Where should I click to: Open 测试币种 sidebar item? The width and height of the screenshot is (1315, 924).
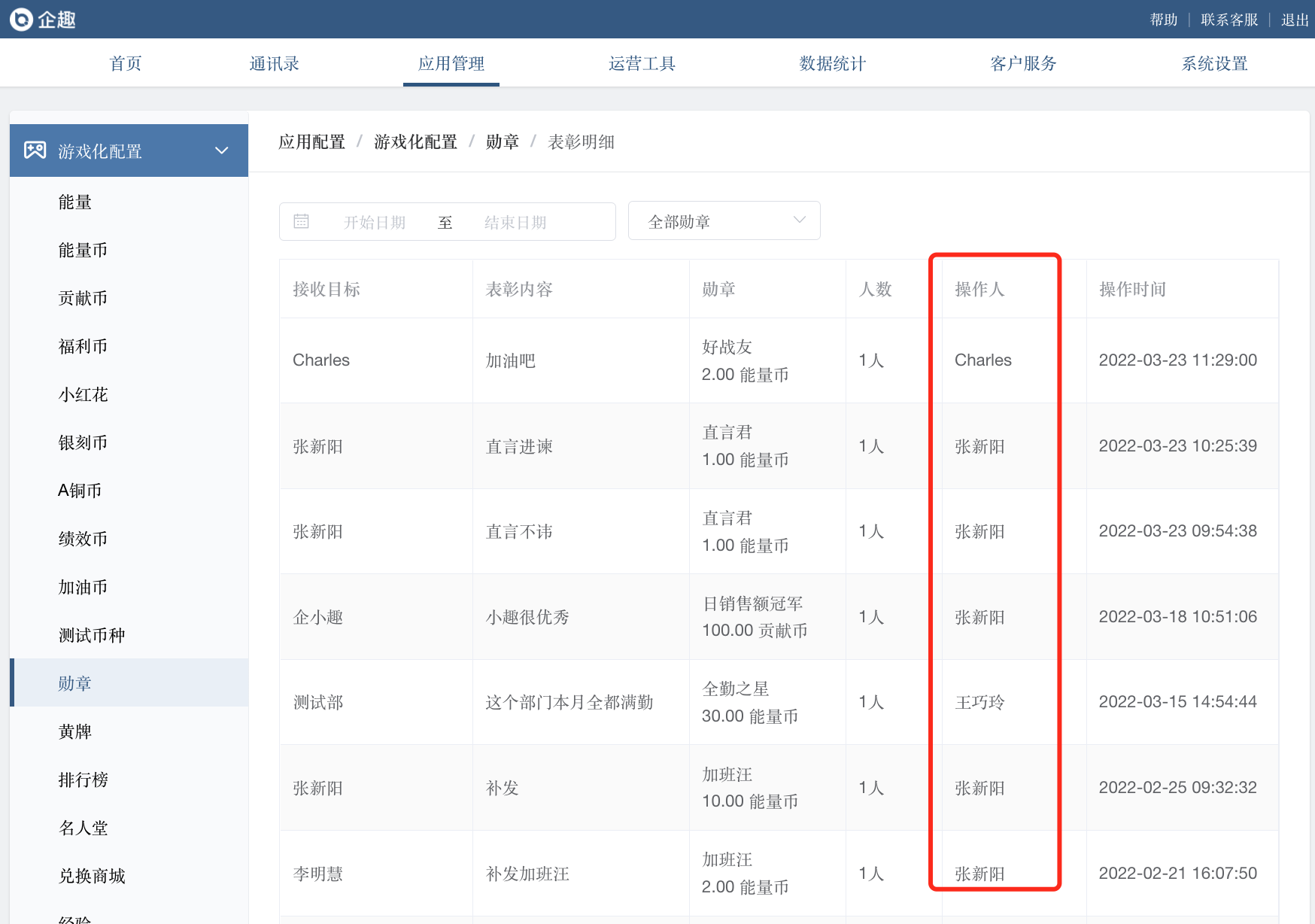(129, 635)
